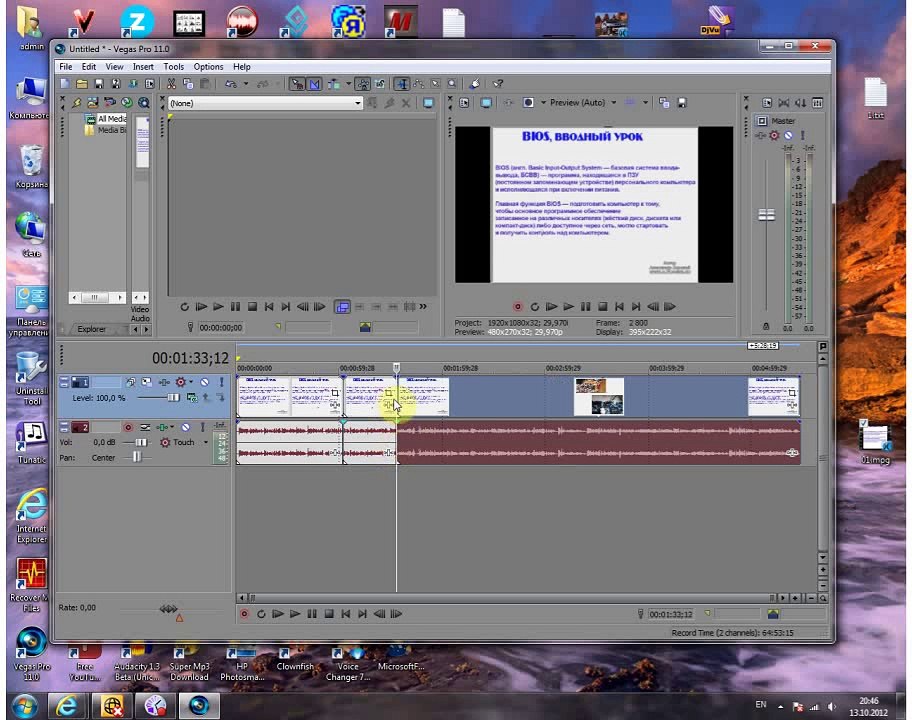Click the Invert Phase icon on audio track 2
912x720 pixels.
pos(145,427)
